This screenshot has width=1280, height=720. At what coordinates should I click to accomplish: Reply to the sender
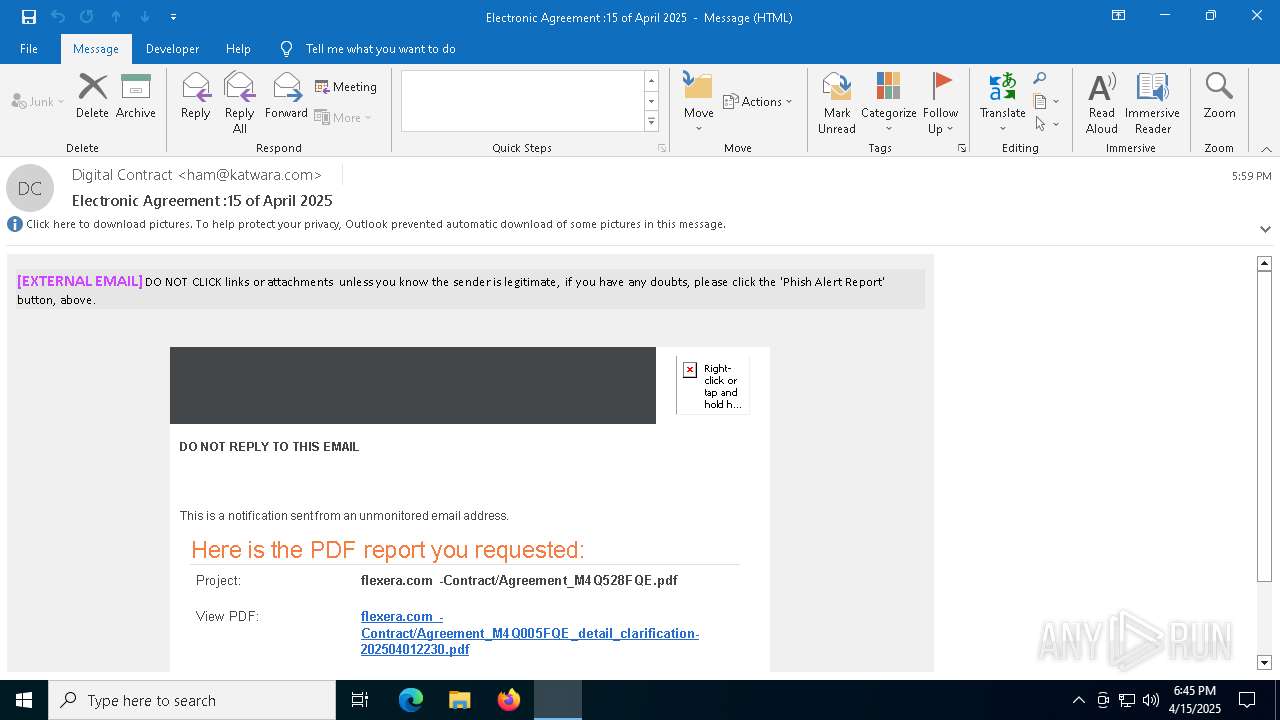[196, 97]
